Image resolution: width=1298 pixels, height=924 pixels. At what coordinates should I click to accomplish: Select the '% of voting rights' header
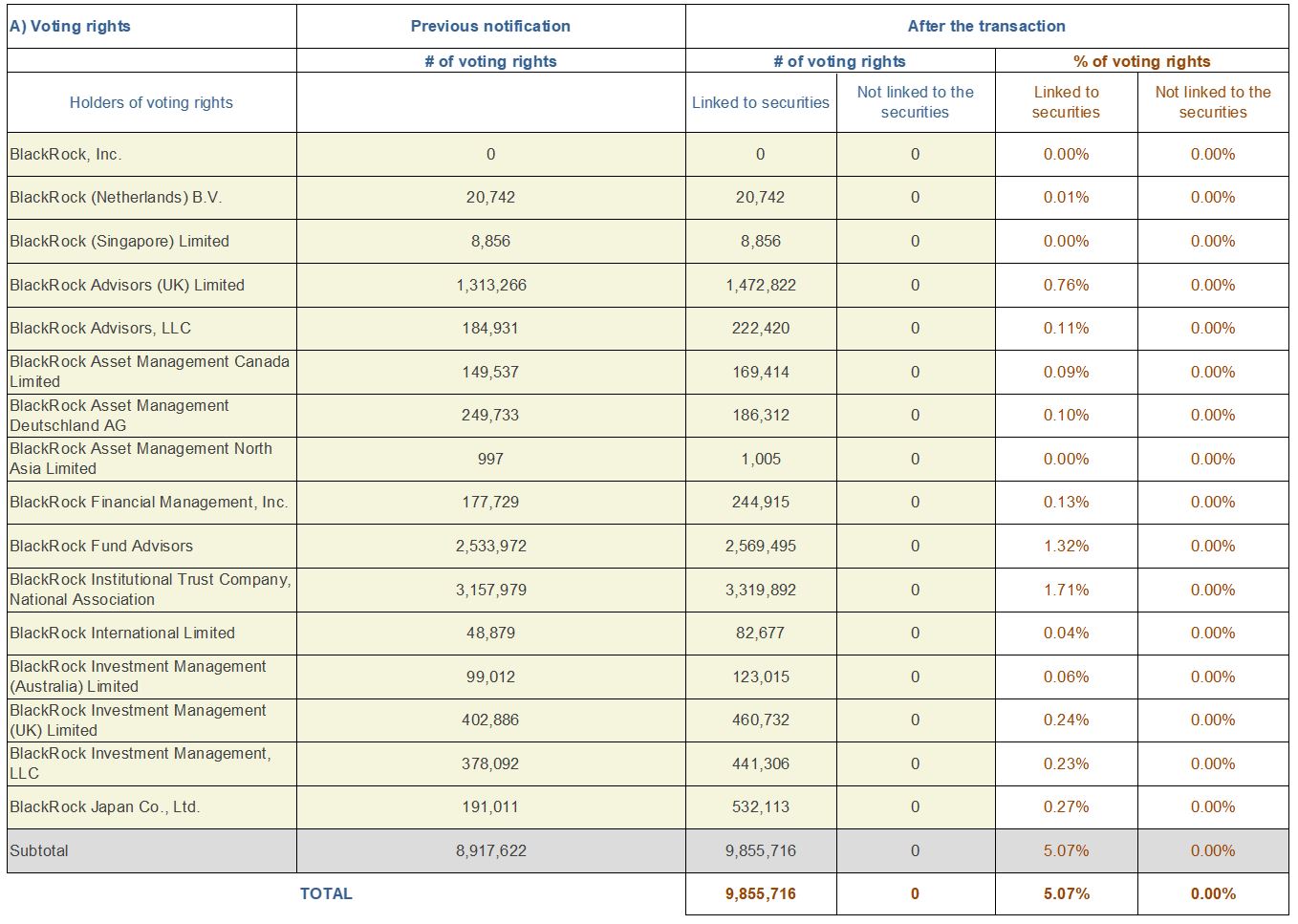pos(1141,61)
